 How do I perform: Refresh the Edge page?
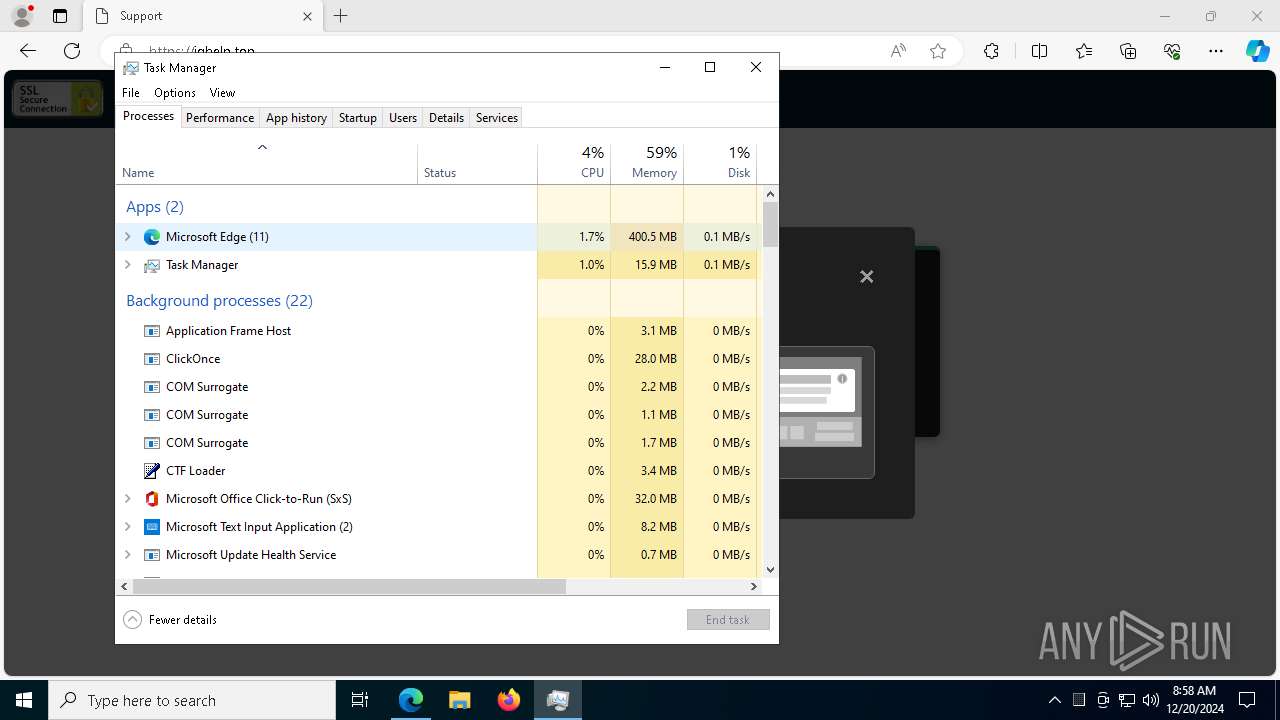click(72, 51)
